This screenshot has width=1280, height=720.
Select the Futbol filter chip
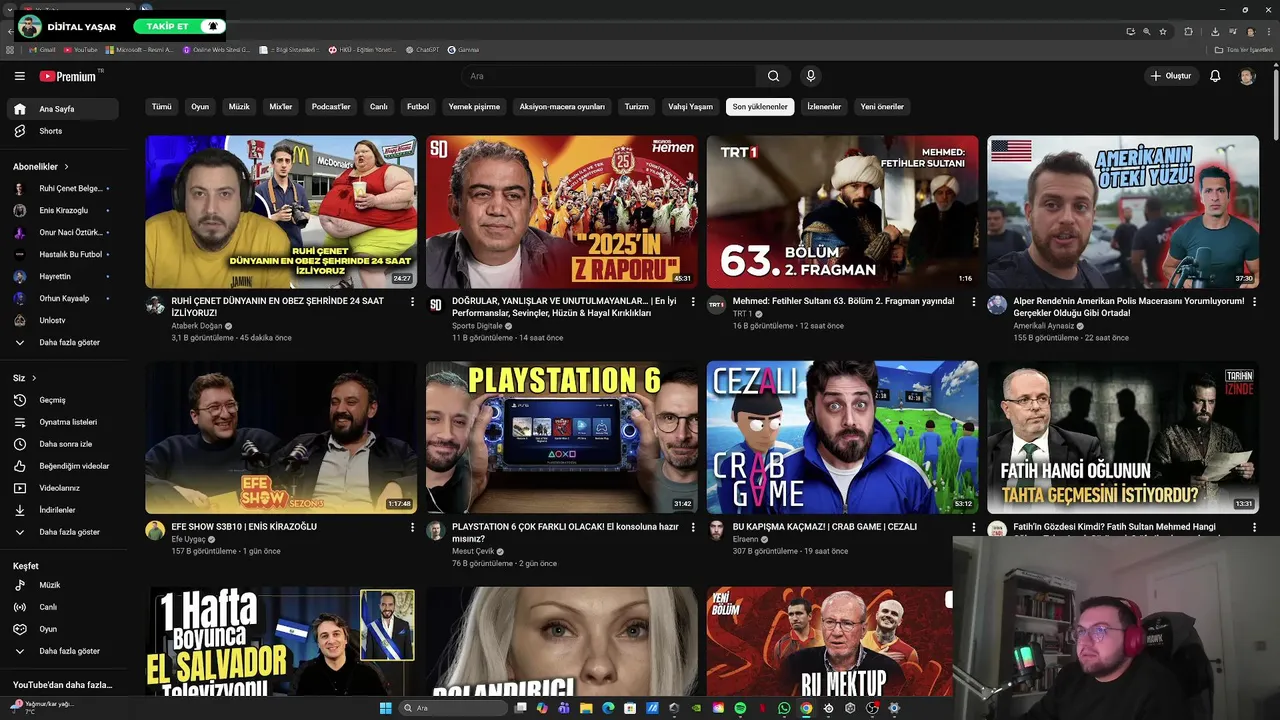[418, 107]
